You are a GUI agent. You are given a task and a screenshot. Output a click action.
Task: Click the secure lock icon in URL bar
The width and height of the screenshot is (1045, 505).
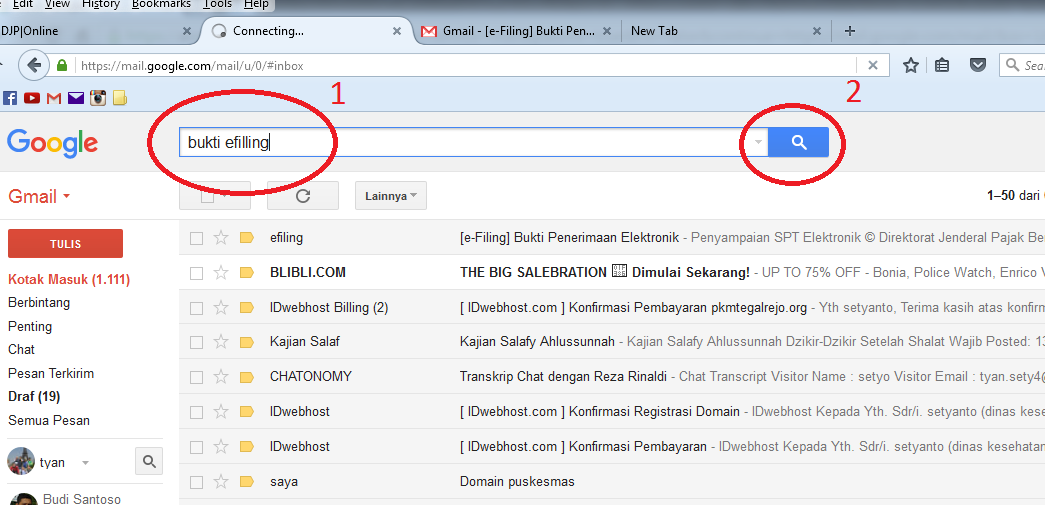pyautogui.click(x=63, y=65)
